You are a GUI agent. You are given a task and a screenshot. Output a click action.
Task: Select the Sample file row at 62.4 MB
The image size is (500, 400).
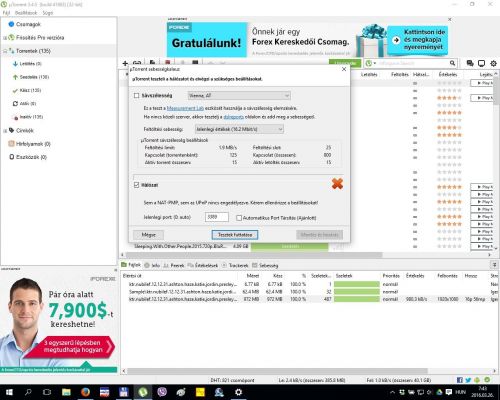point(308,292)
